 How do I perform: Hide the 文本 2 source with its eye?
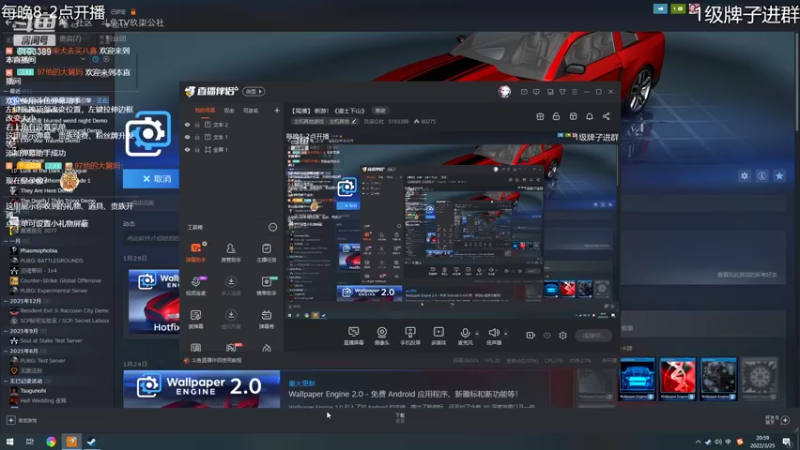tap(187, 124)
